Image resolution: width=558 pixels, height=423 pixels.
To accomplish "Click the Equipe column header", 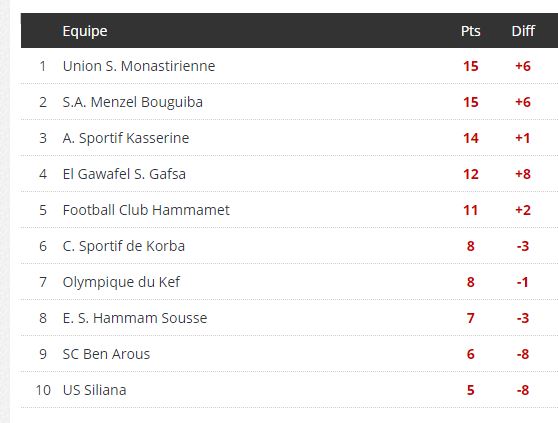I will click(85, 31).
